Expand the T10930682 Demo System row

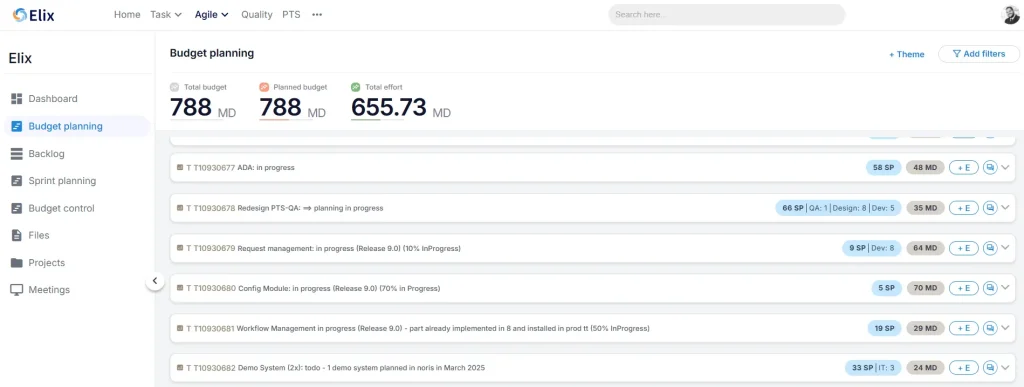(x=1006, y=368)
